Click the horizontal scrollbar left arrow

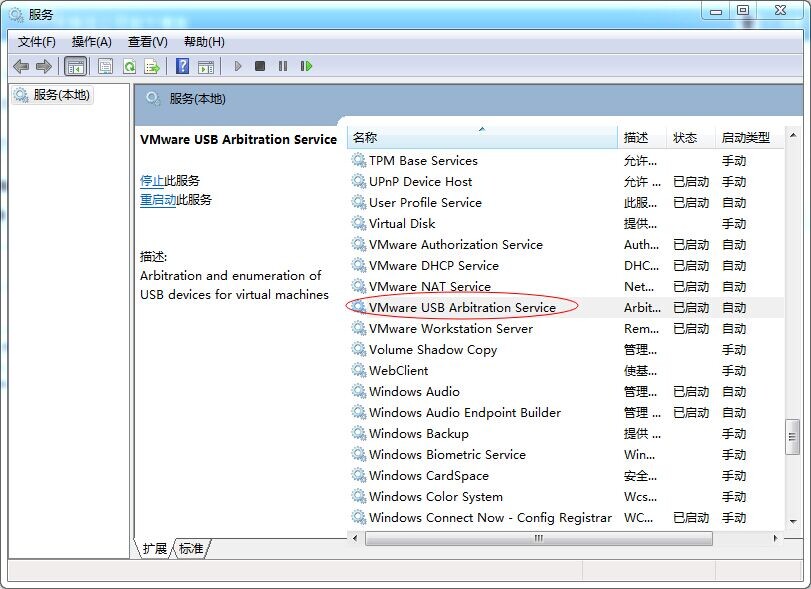click(x=355, y=538)
